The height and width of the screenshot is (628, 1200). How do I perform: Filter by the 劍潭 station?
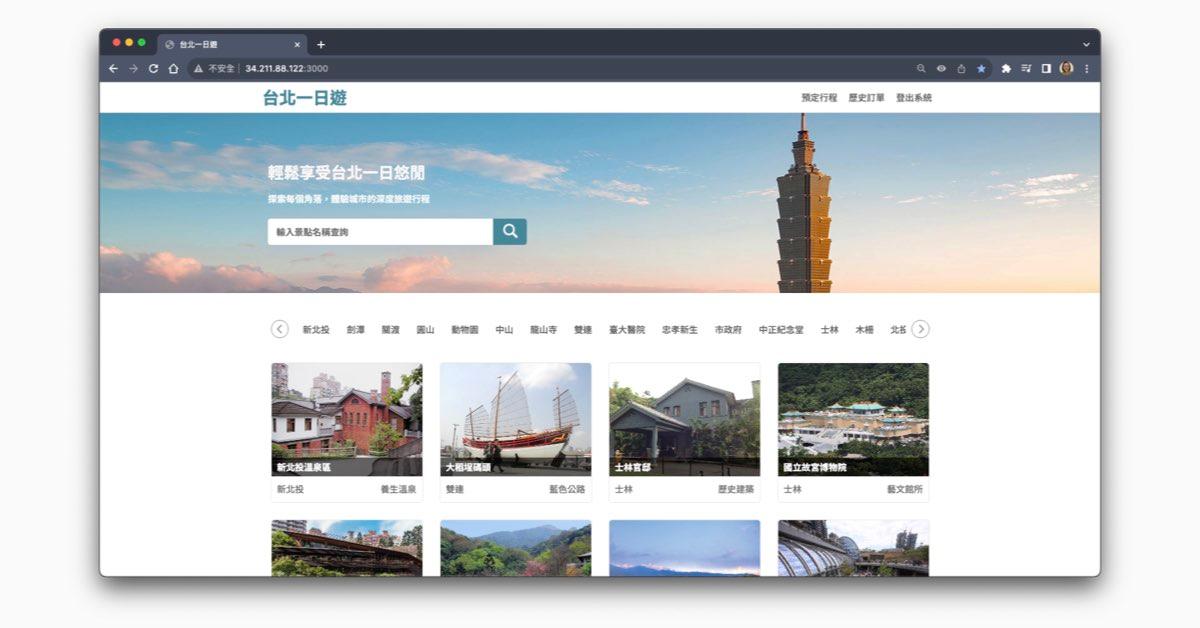point(356,329)
